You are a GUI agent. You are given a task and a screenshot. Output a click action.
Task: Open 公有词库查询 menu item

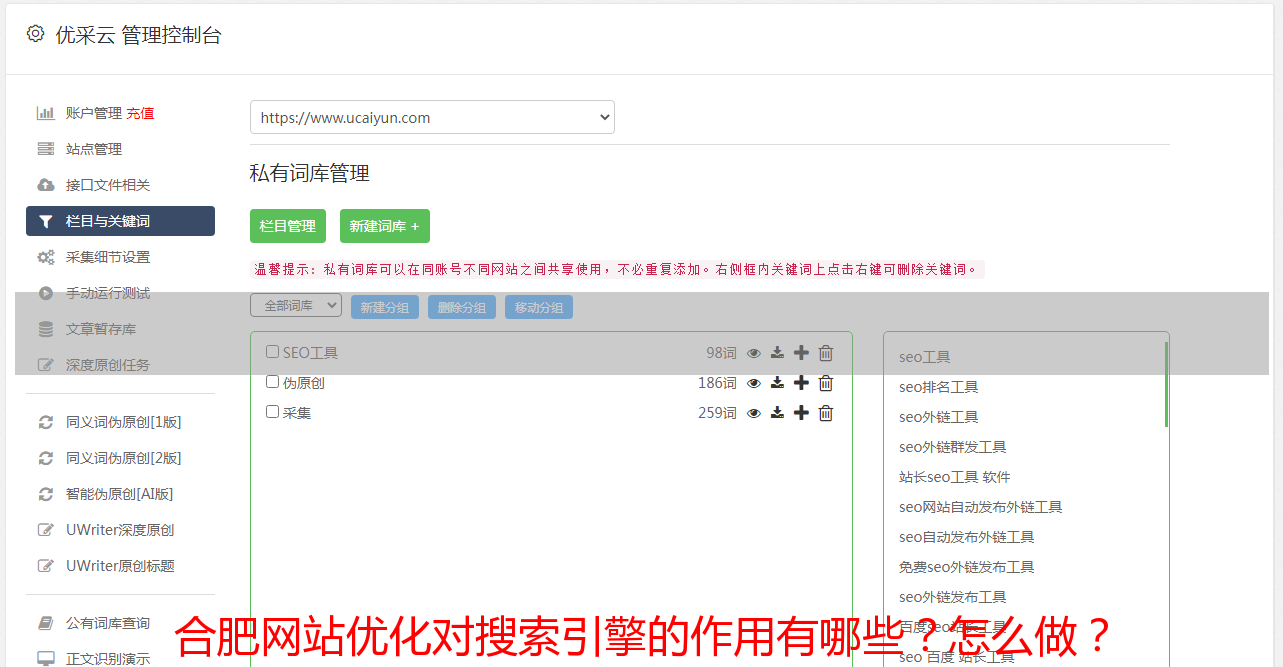pos(108,623)
